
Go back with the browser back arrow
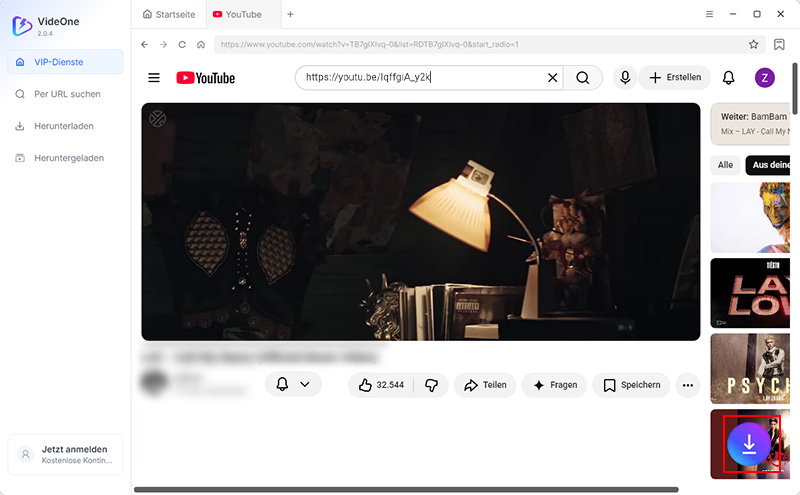click(145, 44)
